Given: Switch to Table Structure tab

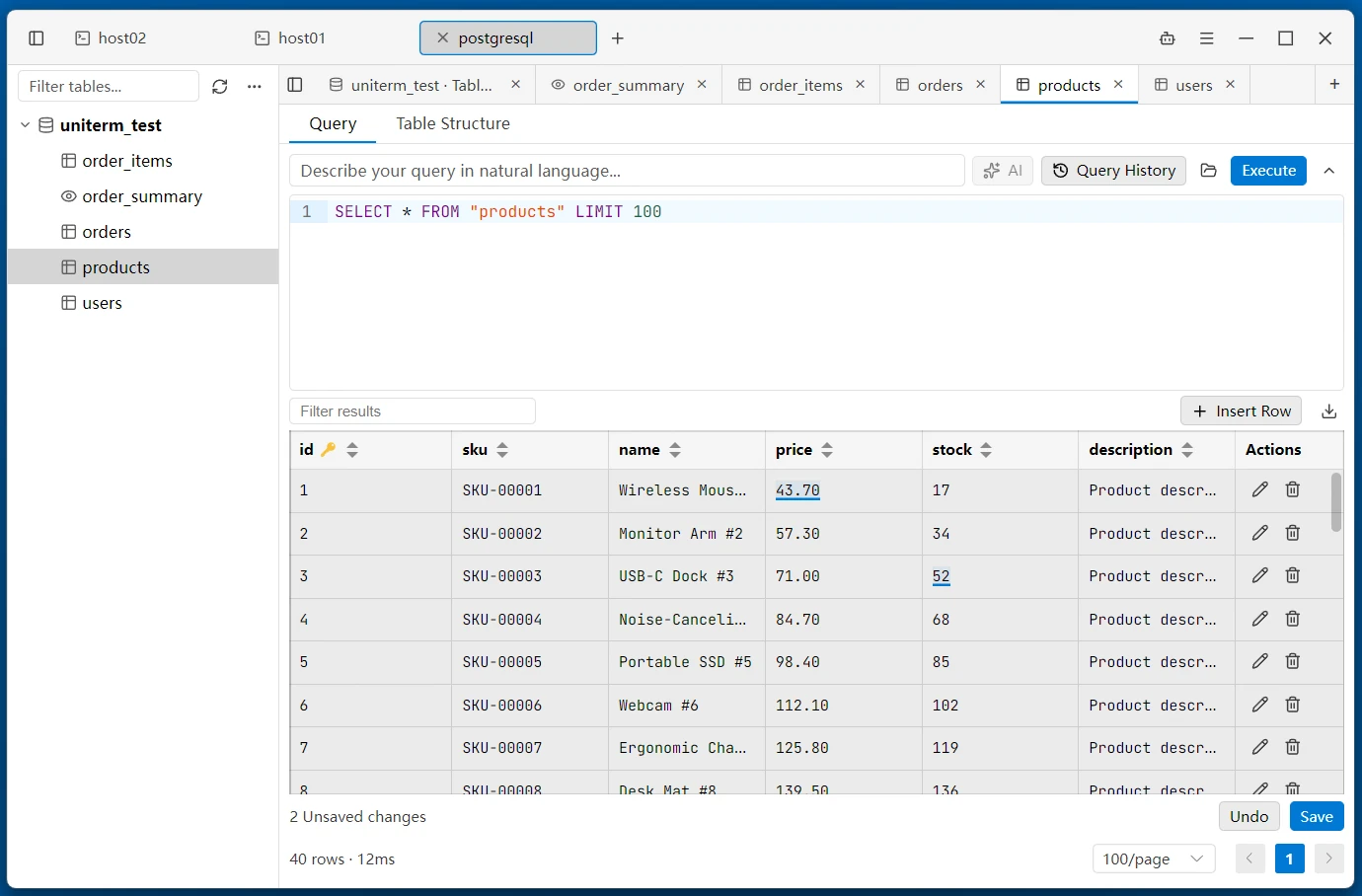Looking at the screenshot, I should point(453,123).
